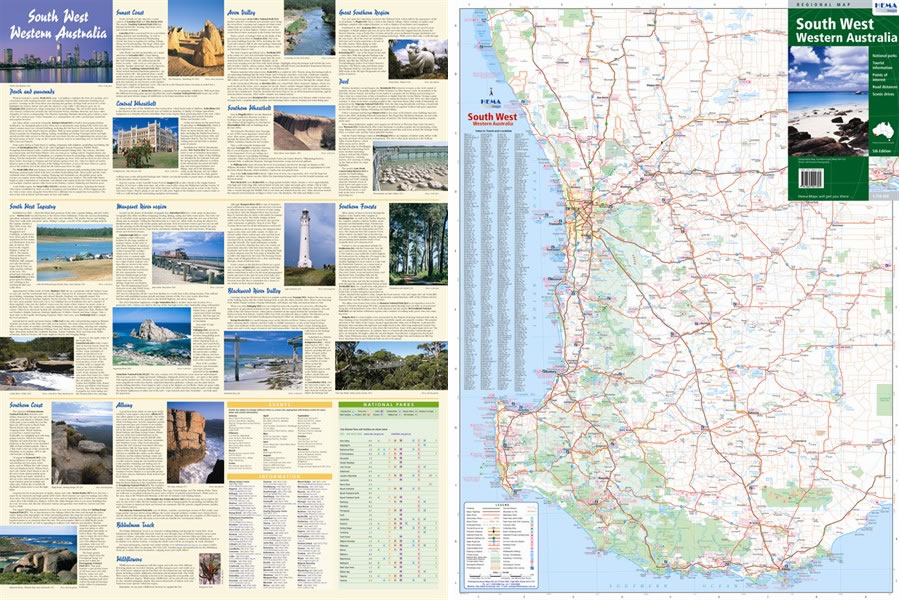Click the giant ram statue photo

click(x=418, y=60)
